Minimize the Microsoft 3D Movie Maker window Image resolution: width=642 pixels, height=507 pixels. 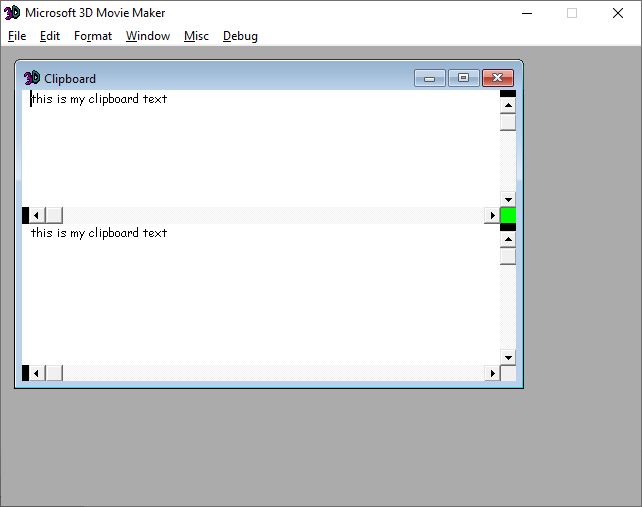pos(527,13)
